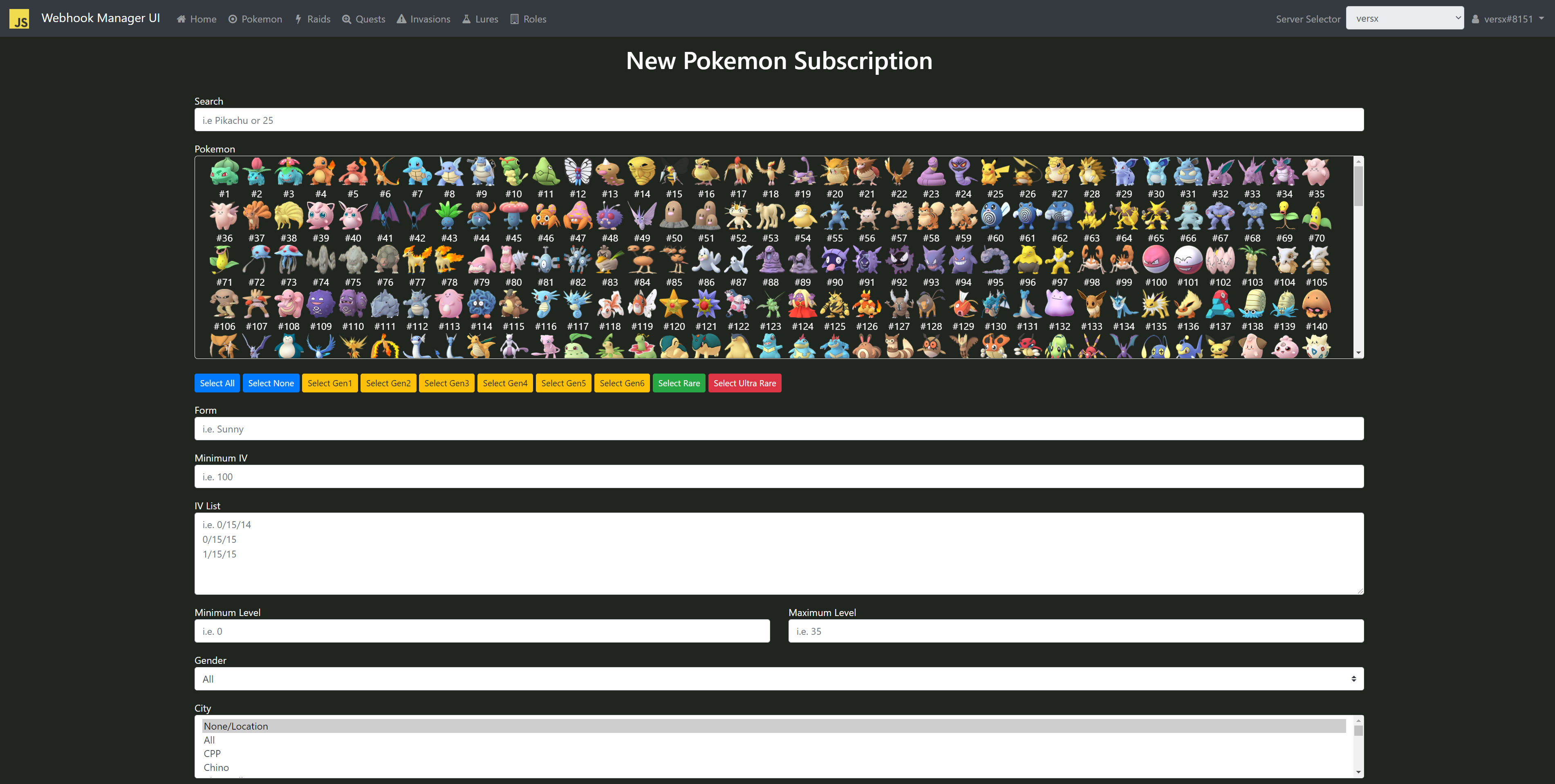
Task: Select None/Location in City list
Action: pos(774,726)
